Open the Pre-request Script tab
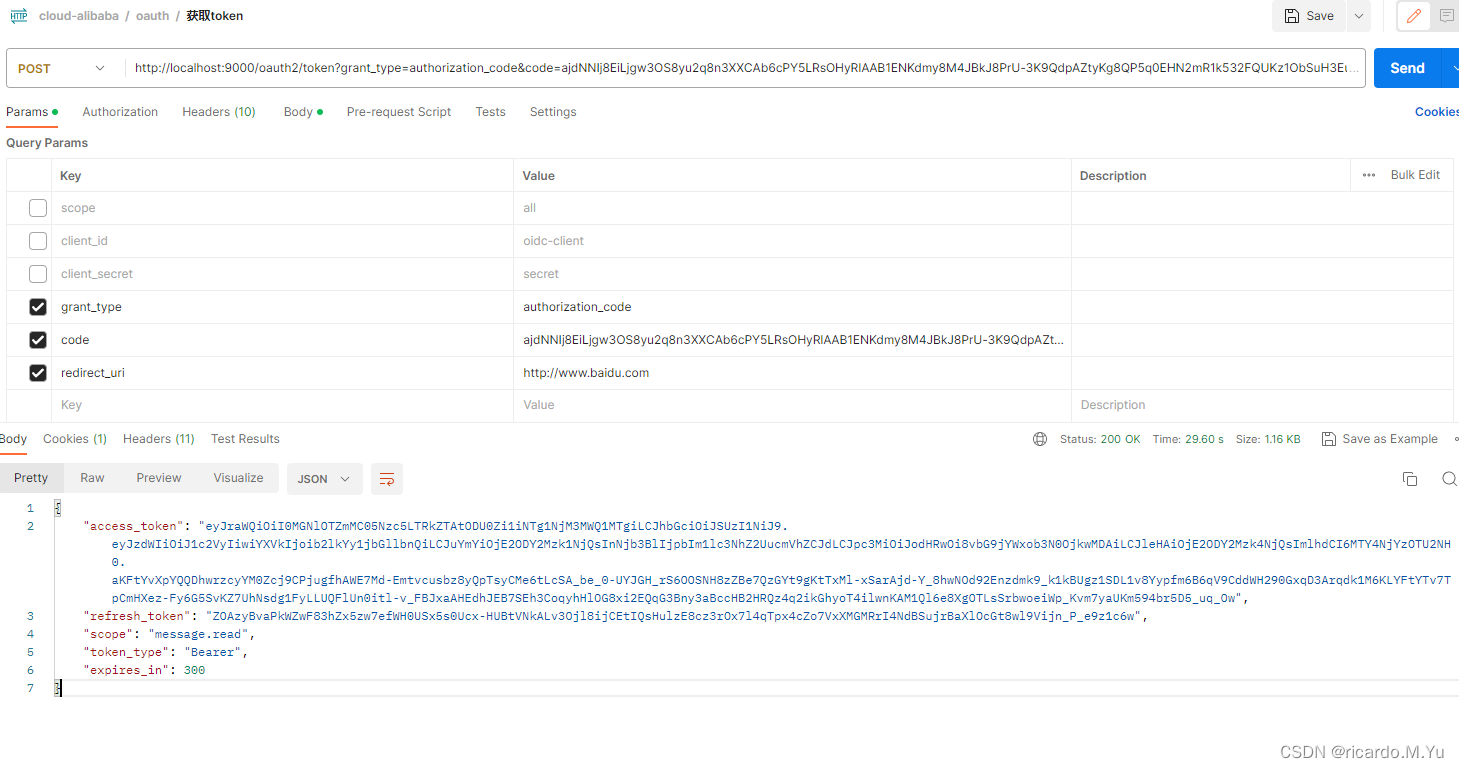This screenshot has width=1459, height=768. 399,112
